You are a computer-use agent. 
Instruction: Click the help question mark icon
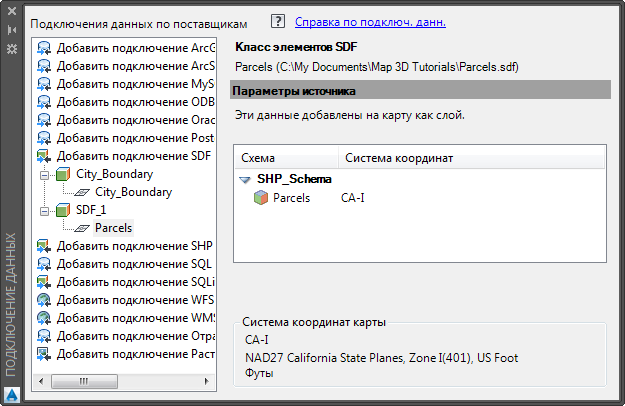[278, 21]
